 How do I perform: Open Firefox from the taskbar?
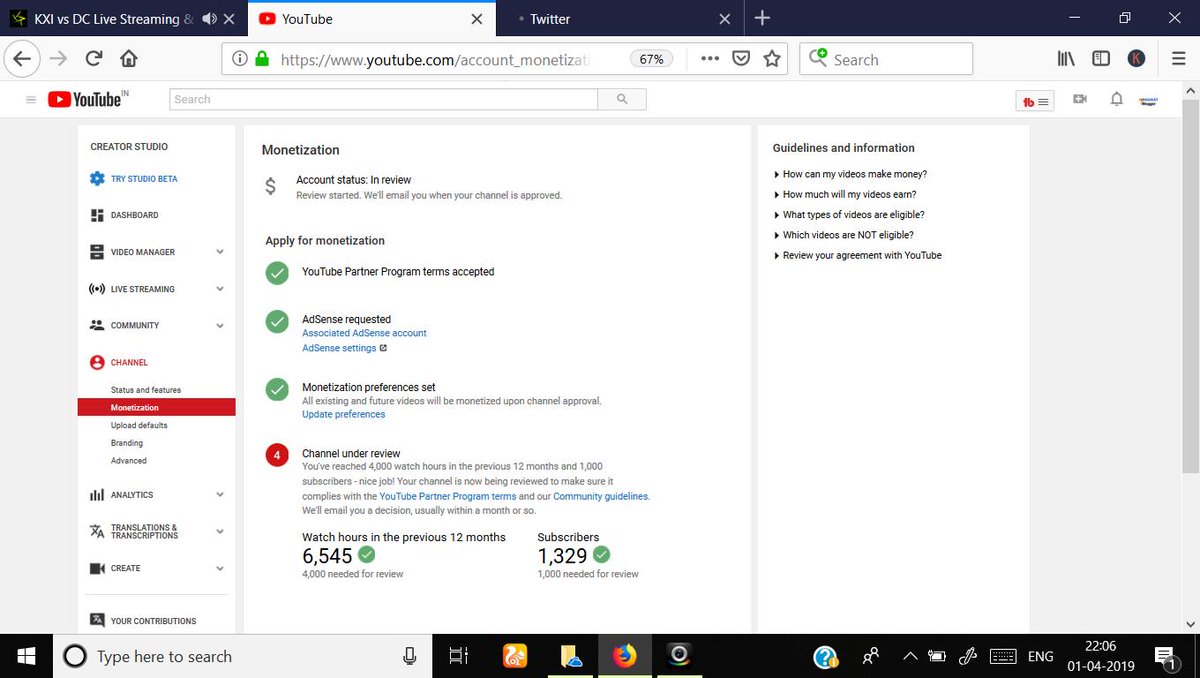[625, 656]
